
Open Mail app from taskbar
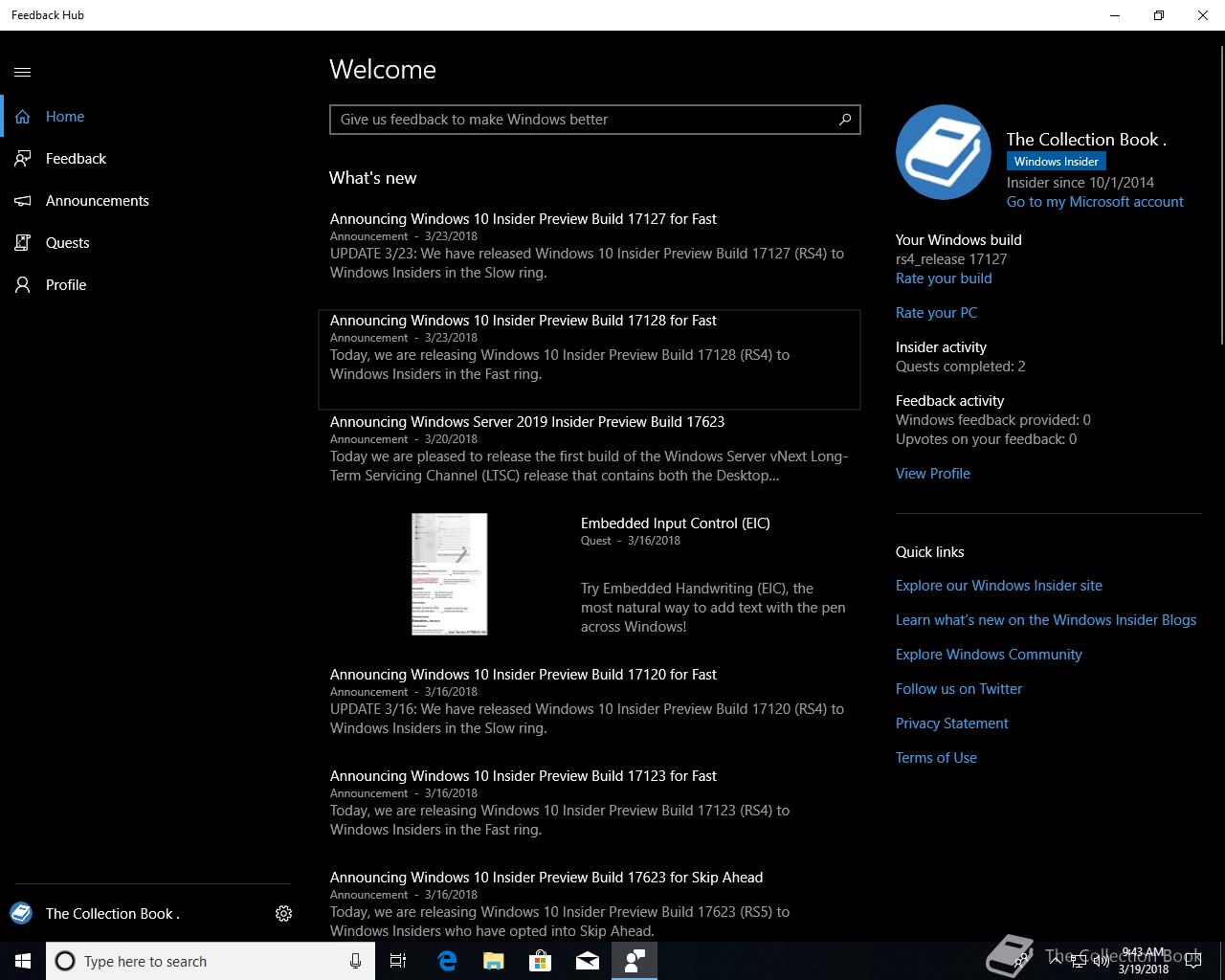click(x=588, y=961)
